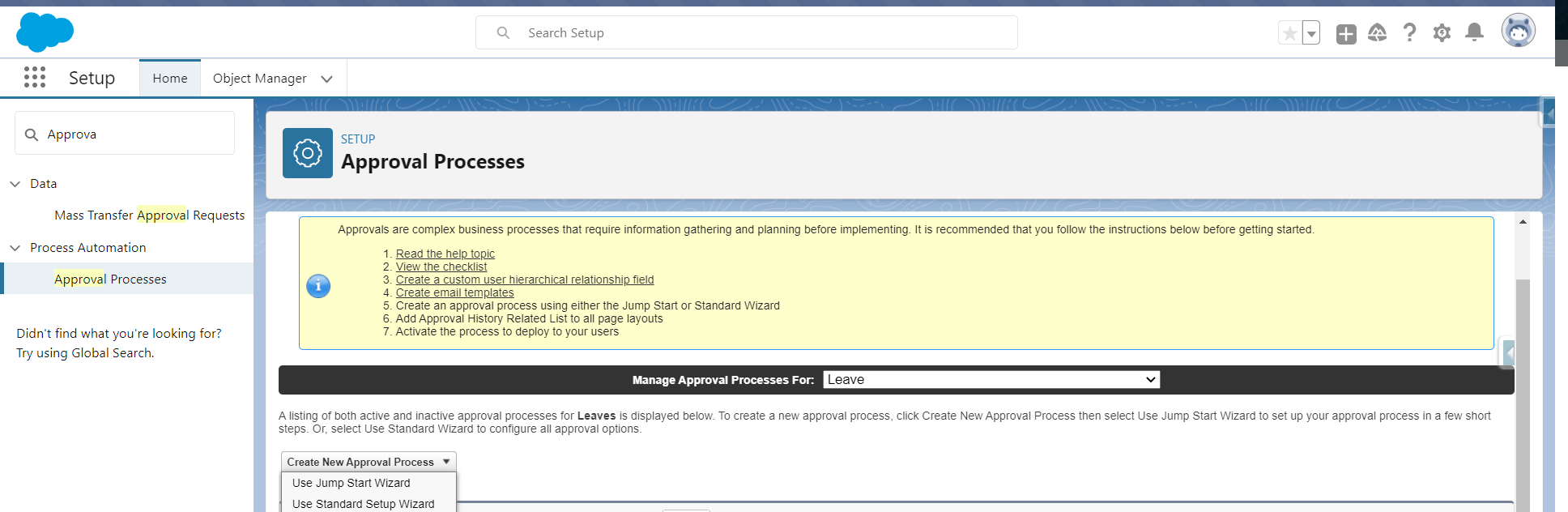Open the favorites list dropdown arrow
This screenshot has height=512, width=1568.
click(x=1310, y=33)
